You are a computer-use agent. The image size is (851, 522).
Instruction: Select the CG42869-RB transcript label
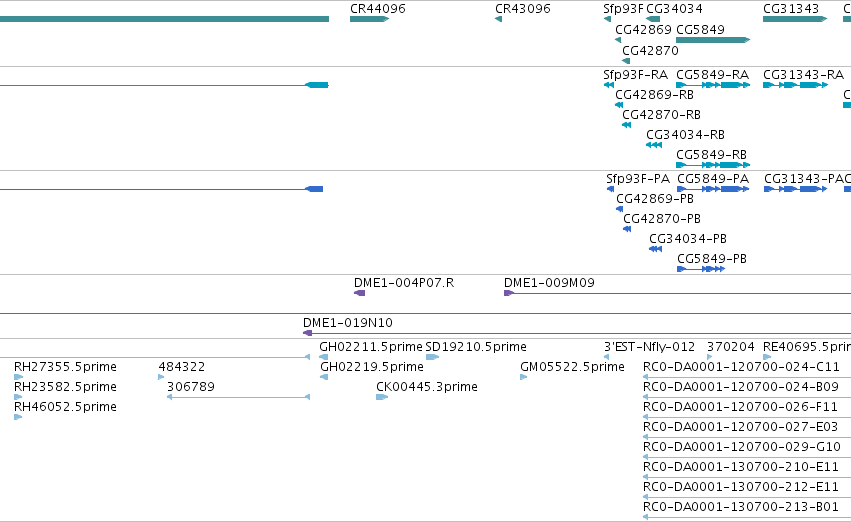655,94
